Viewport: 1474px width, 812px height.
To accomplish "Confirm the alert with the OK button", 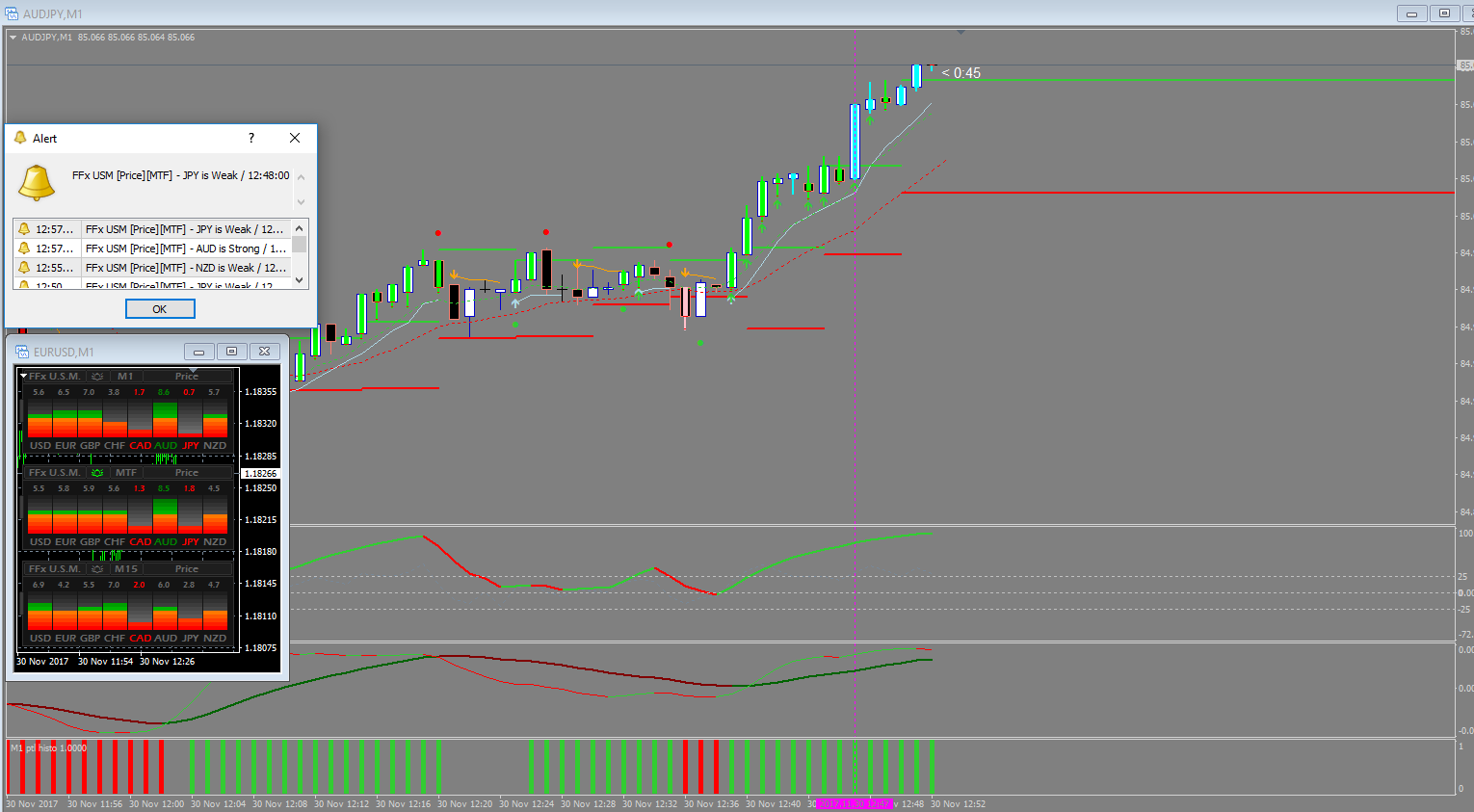I will [160, 309].
